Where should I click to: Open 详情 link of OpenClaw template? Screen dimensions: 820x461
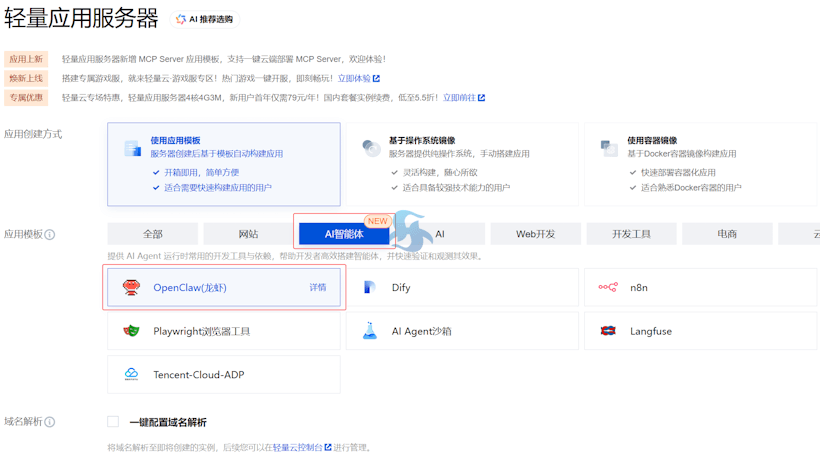(x=317, y=287)
